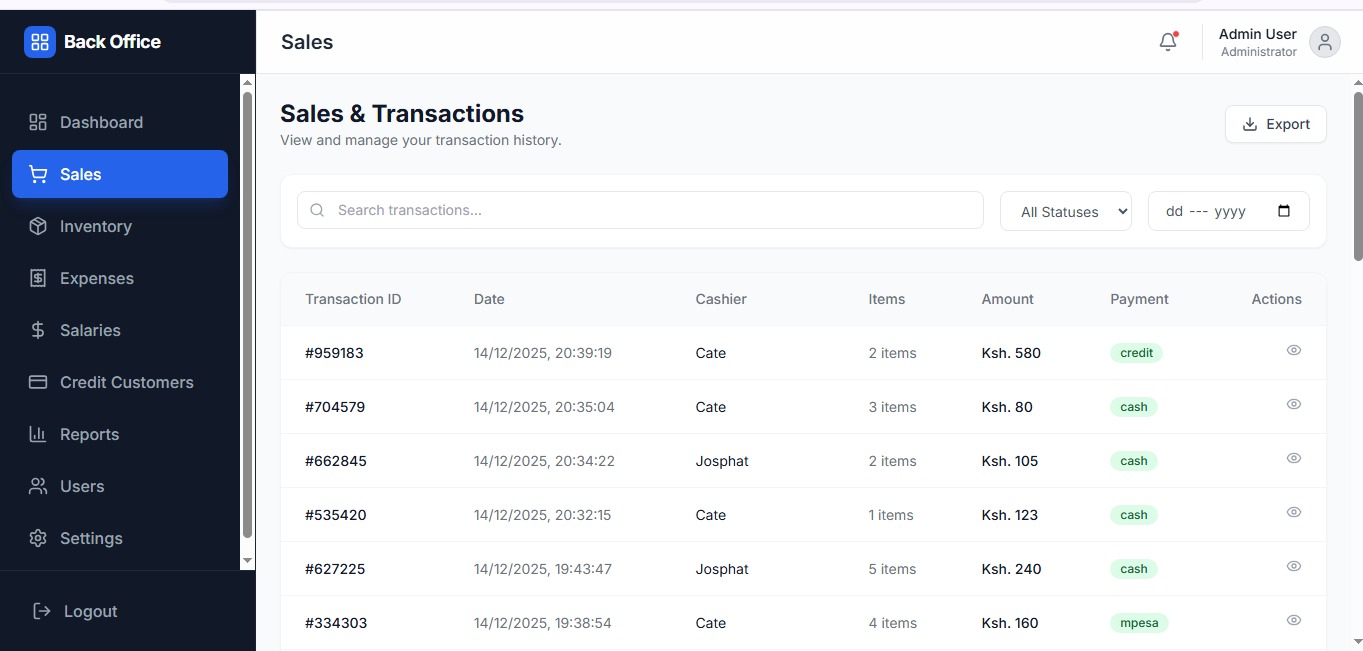This screenshot has width=1363, height=651.
Task: View details of transaction #959183 via eye icon
Action: [x=1293, y=350]
